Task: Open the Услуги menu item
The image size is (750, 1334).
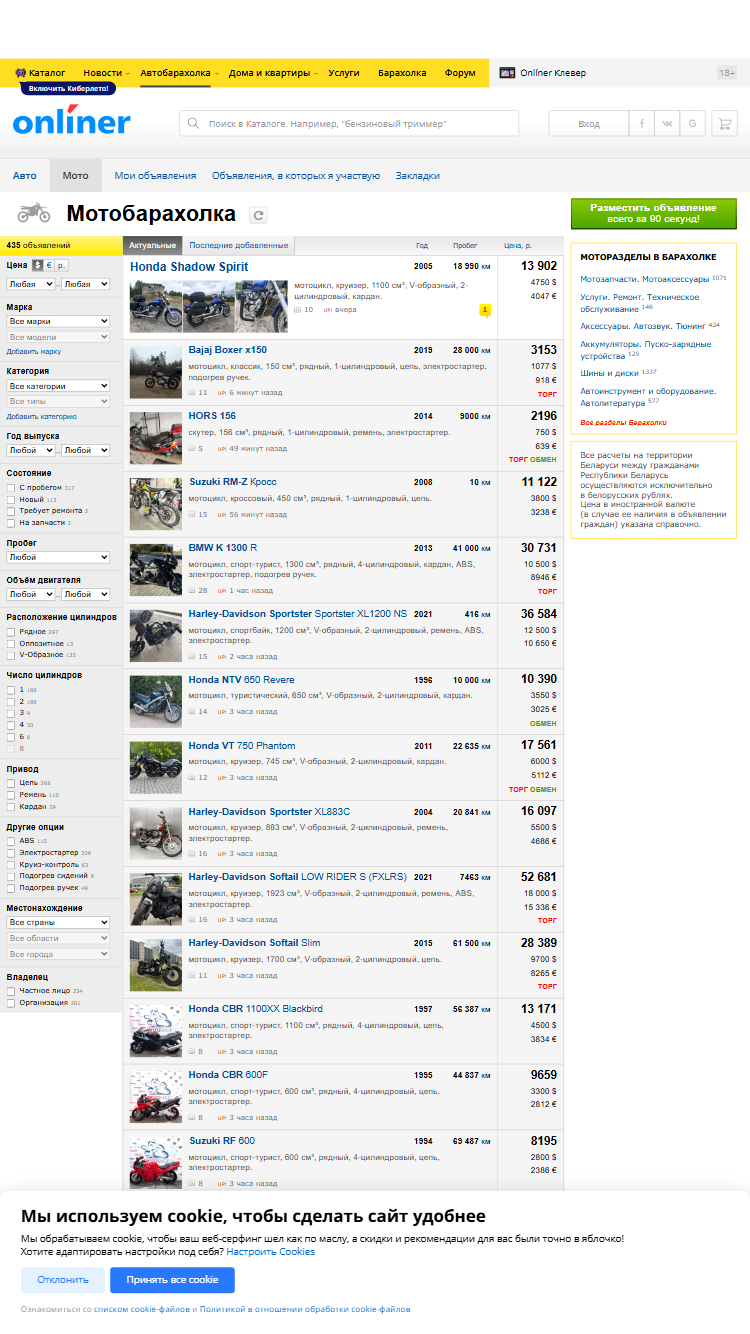Action: point(344,73)
